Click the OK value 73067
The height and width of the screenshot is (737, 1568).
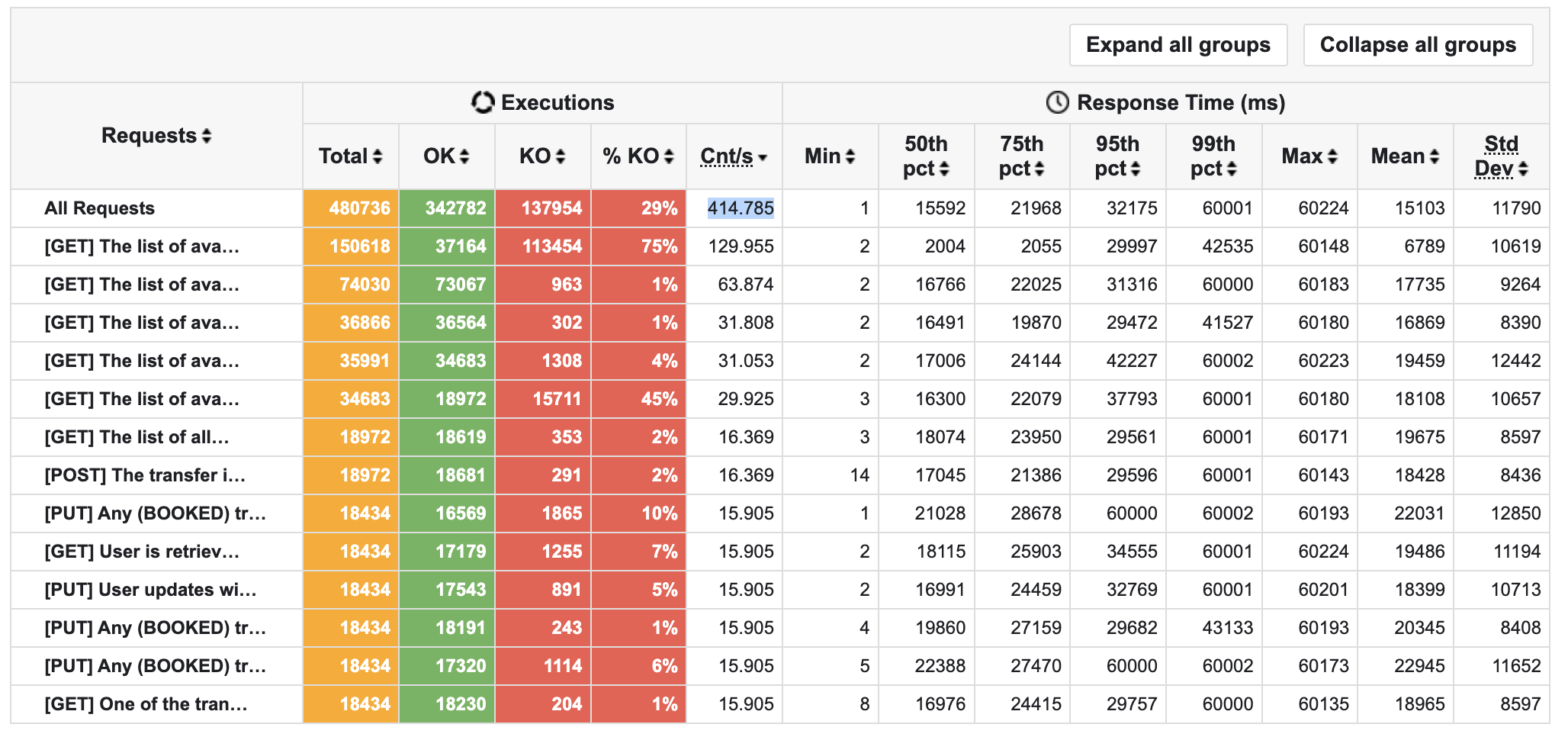click(461, 285)
